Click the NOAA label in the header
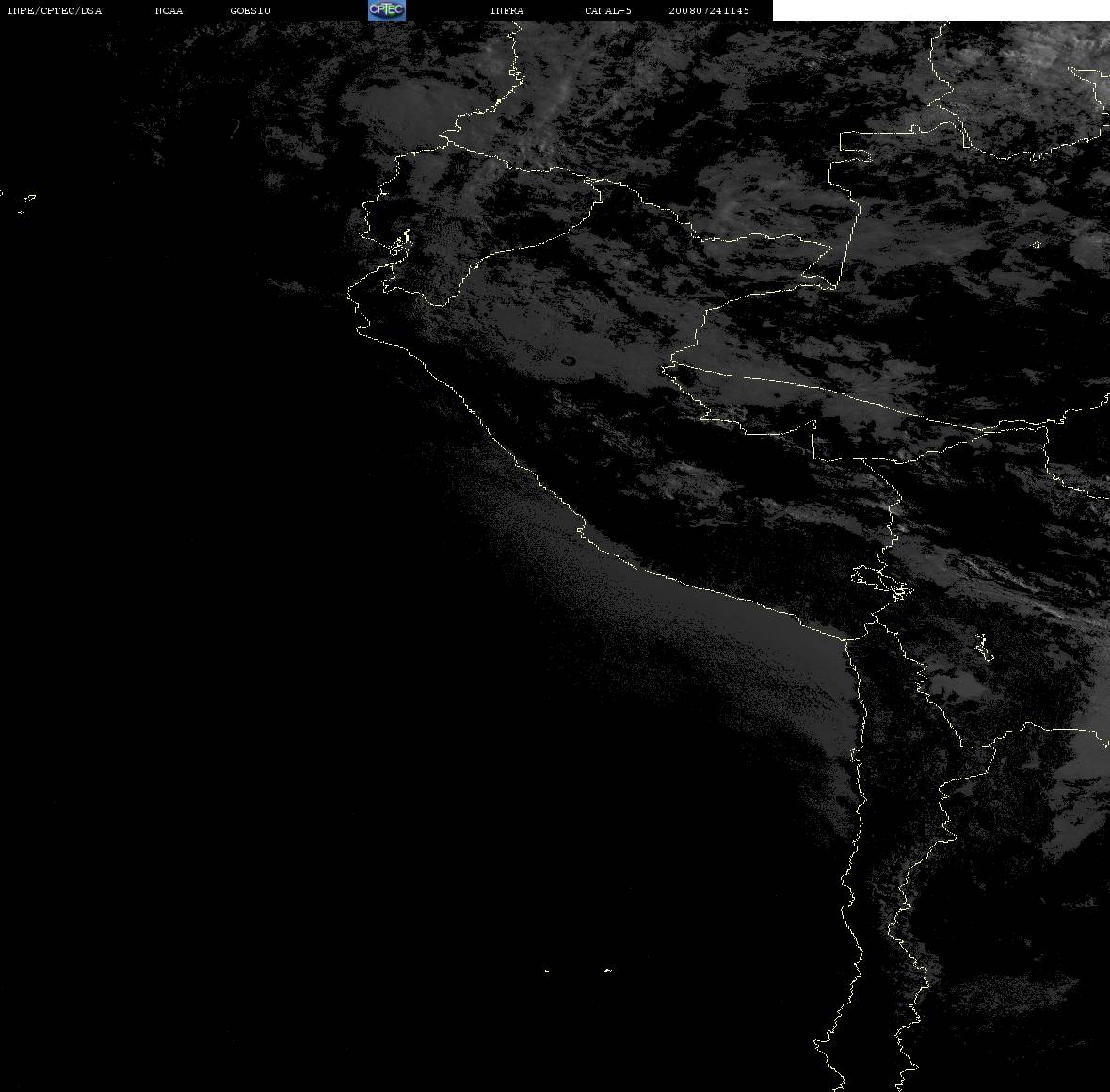This screenshot has height=1092, width=1110. [x=169, y=10]
